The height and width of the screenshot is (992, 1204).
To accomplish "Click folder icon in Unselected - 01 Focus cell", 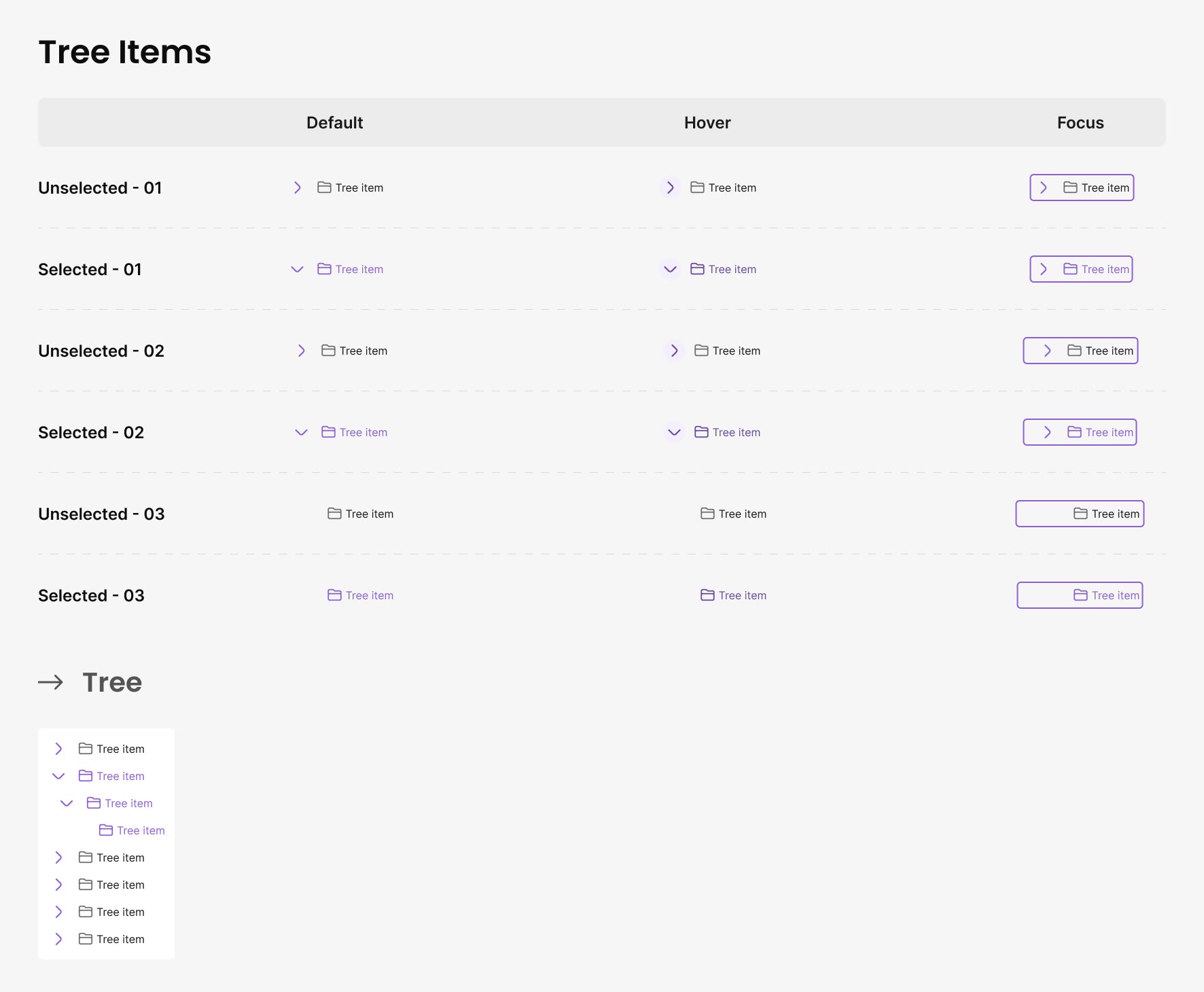I will [1070, 188].
